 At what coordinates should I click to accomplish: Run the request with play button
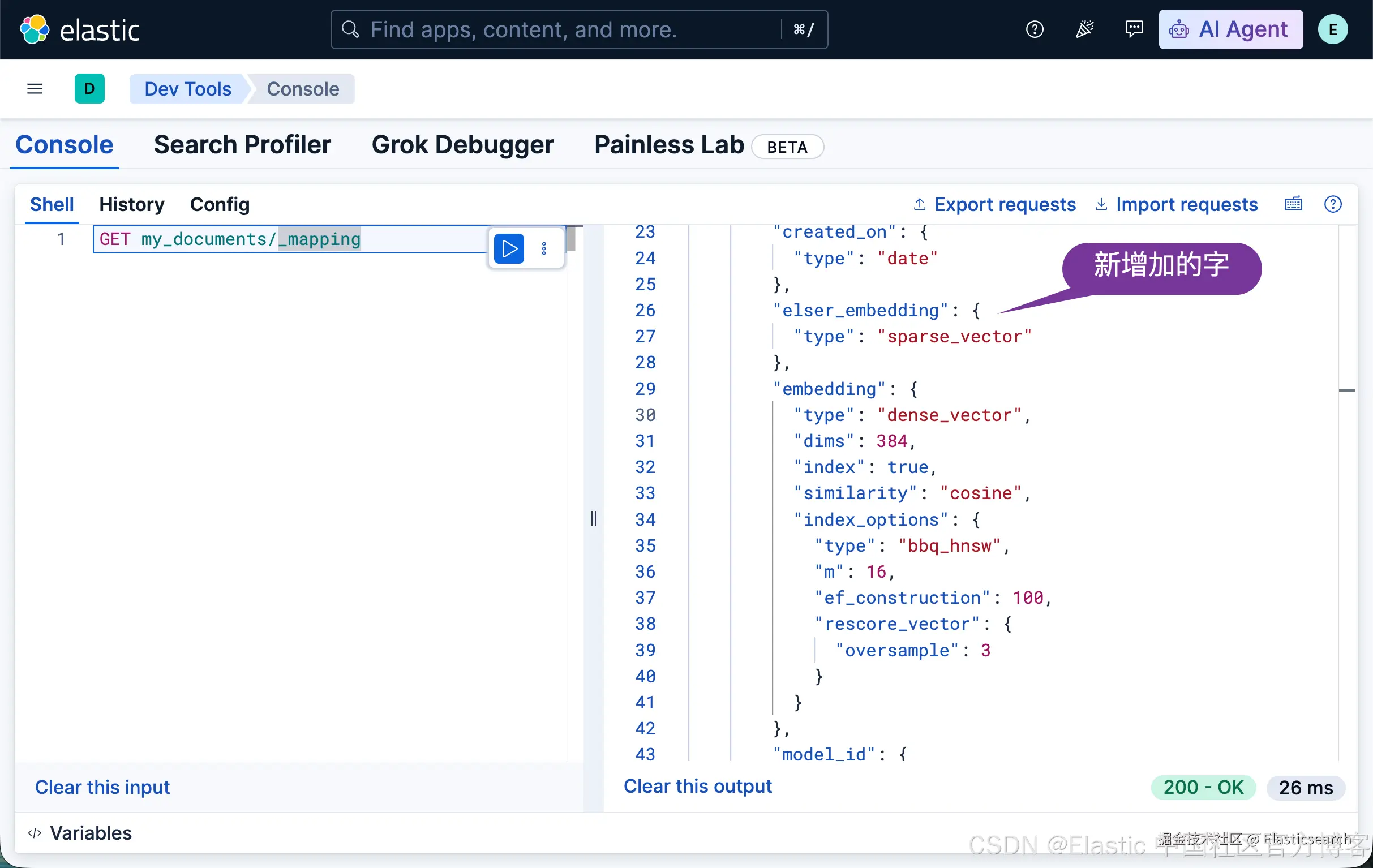pos(509,249)
